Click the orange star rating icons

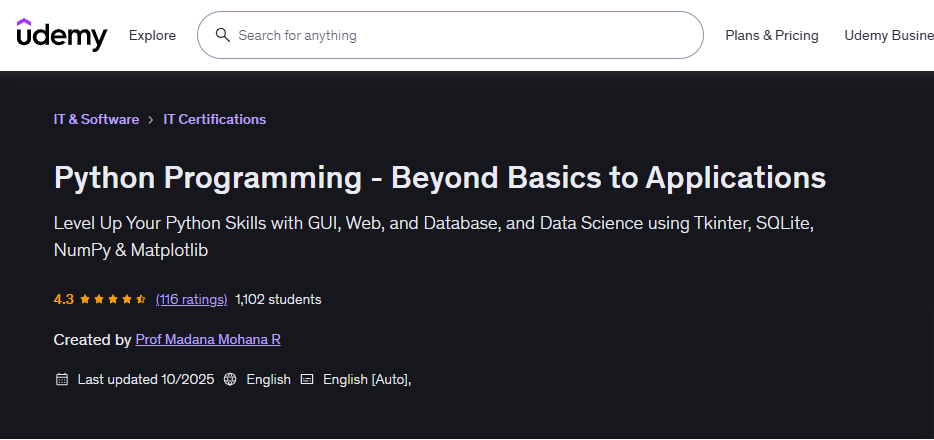point(113,299)
